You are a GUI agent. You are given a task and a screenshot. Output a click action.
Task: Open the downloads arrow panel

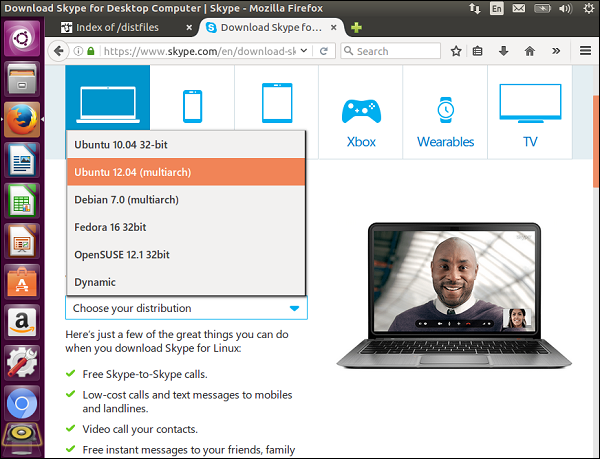tap(504, 51)
